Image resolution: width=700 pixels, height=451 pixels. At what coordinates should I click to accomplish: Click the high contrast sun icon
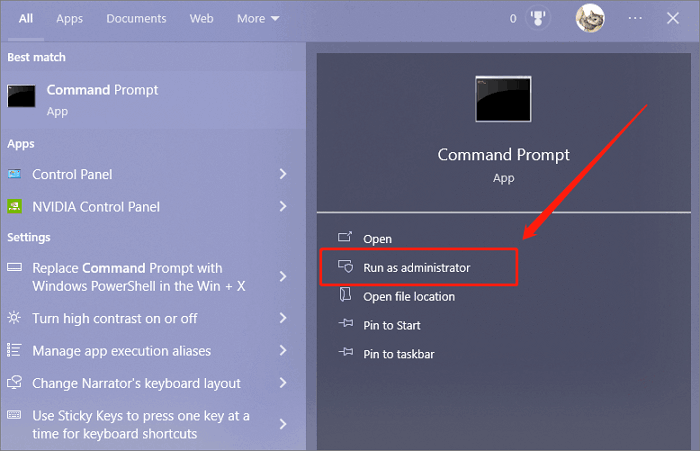point(14,317)
